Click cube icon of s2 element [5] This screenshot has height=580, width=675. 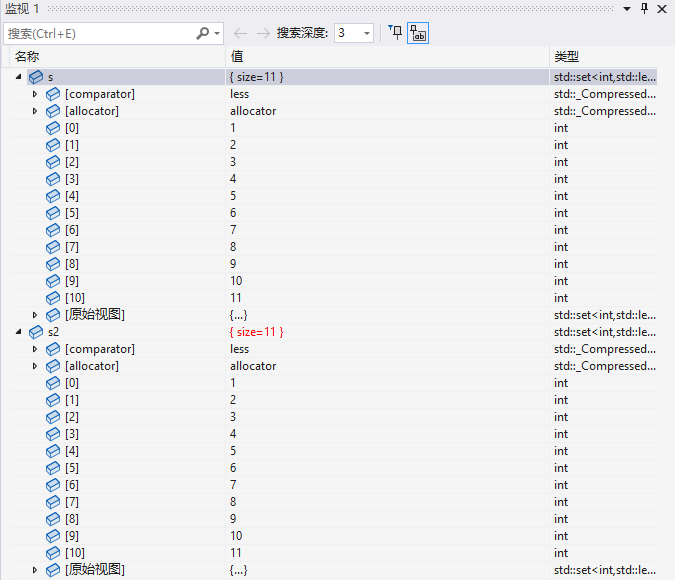click(53, 468)
